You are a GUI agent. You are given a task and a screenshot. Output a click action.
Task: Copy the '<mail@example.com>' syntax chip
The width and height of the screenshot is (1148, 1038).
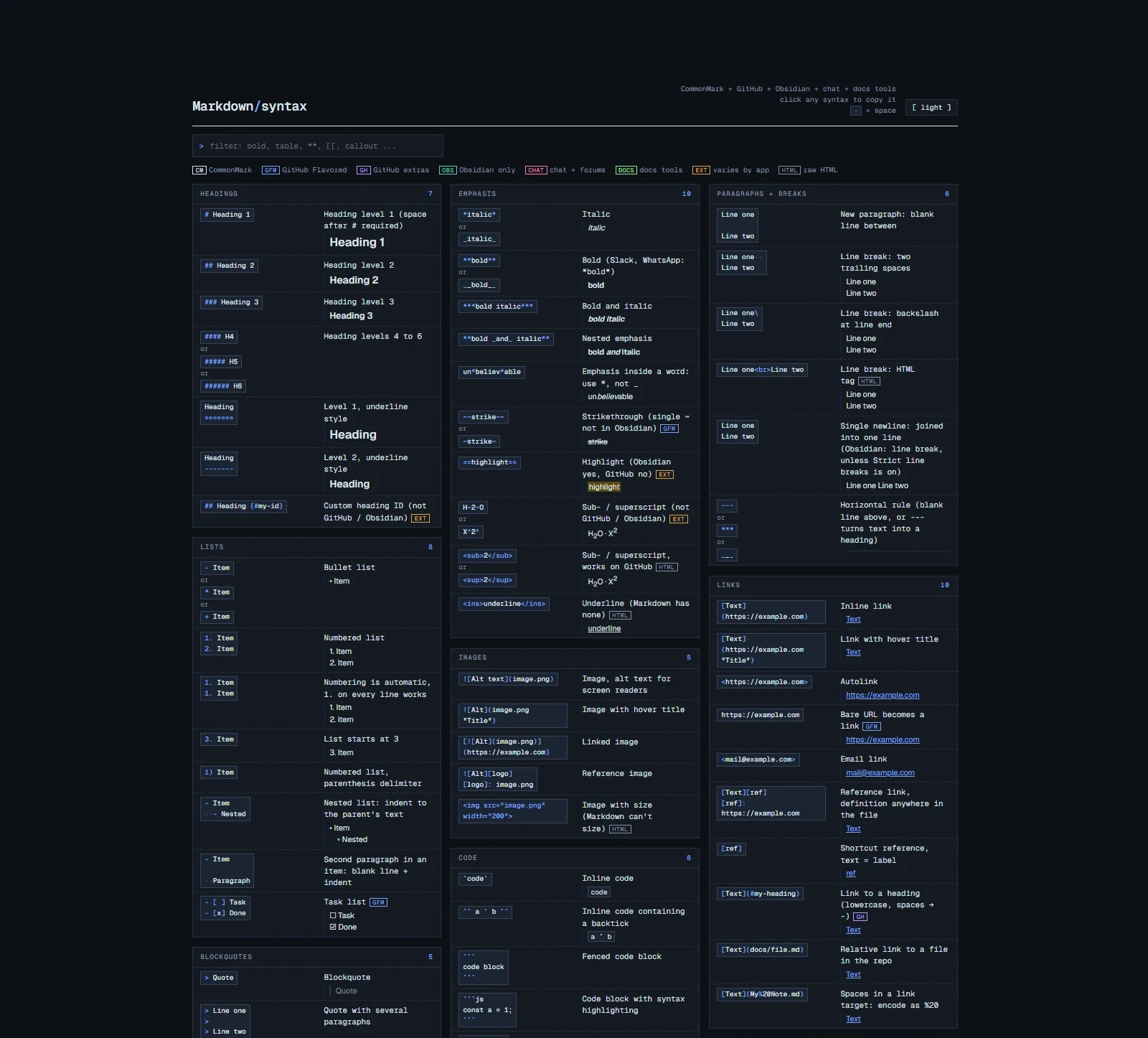click(x=758, y=759)
